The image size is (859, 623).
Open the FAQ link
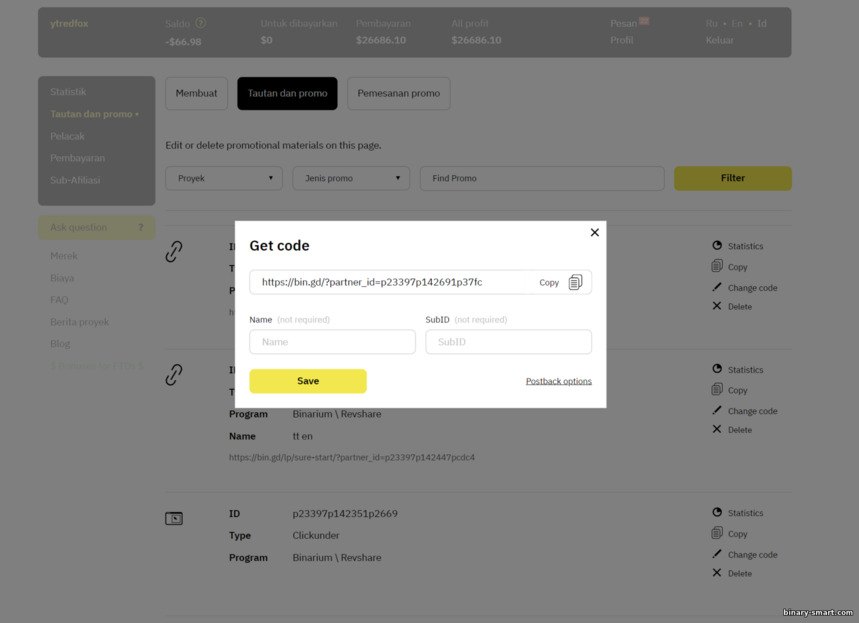point(59,300)
